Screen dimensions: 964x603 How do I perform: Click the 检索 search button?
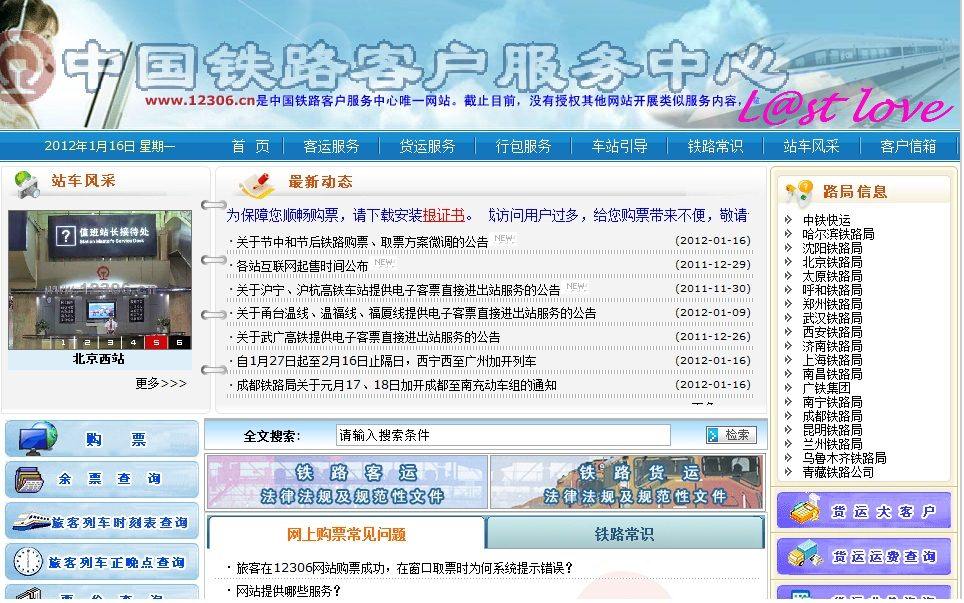(x=731, y=435)
